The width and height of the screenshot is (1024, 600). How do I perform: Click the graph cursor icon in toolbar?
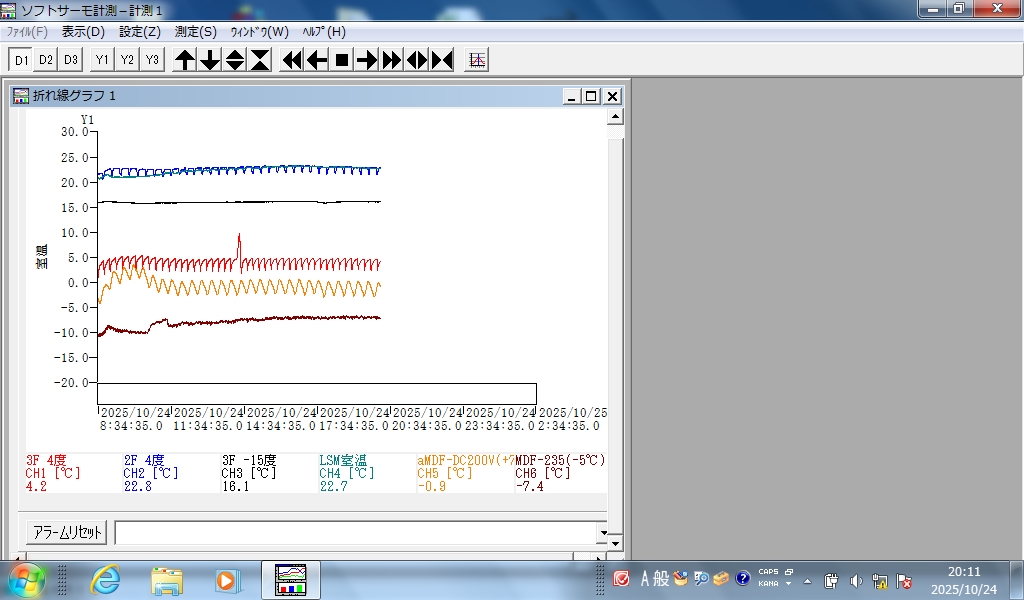(x=477, y=60)
